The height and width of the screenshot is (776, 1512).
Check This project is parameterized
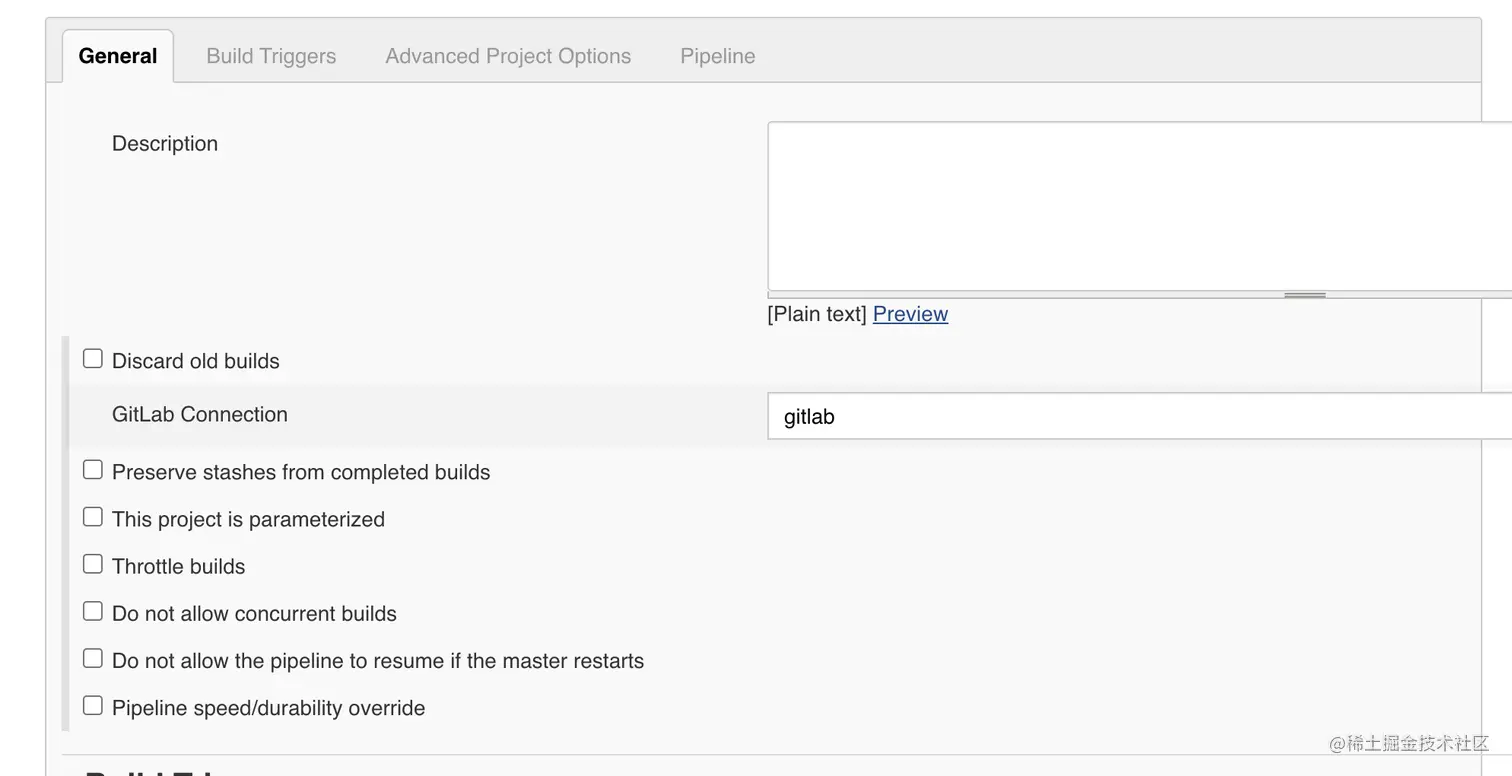[93, 517]
